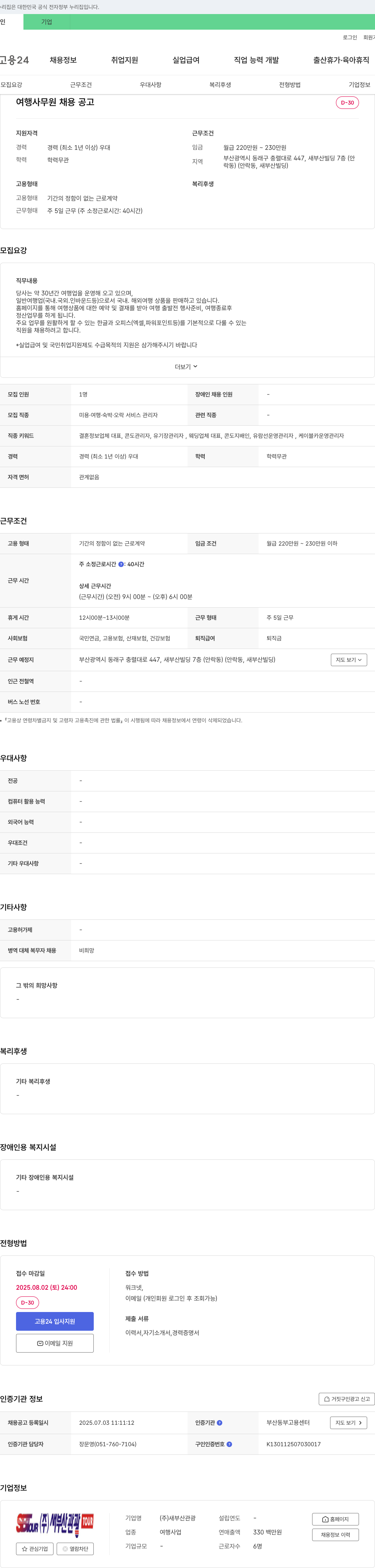Screen dimensions: 375x1568
Task: Click the 로그인 link
Action: (349, 38)
